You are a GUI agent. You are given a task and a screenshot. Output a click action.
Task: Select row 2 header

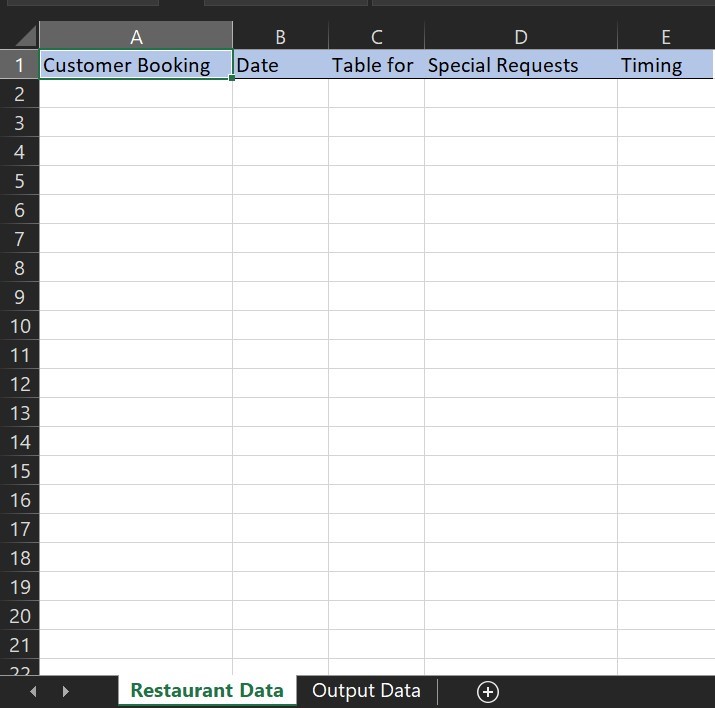pyautogui.click(x=19, y=94)
